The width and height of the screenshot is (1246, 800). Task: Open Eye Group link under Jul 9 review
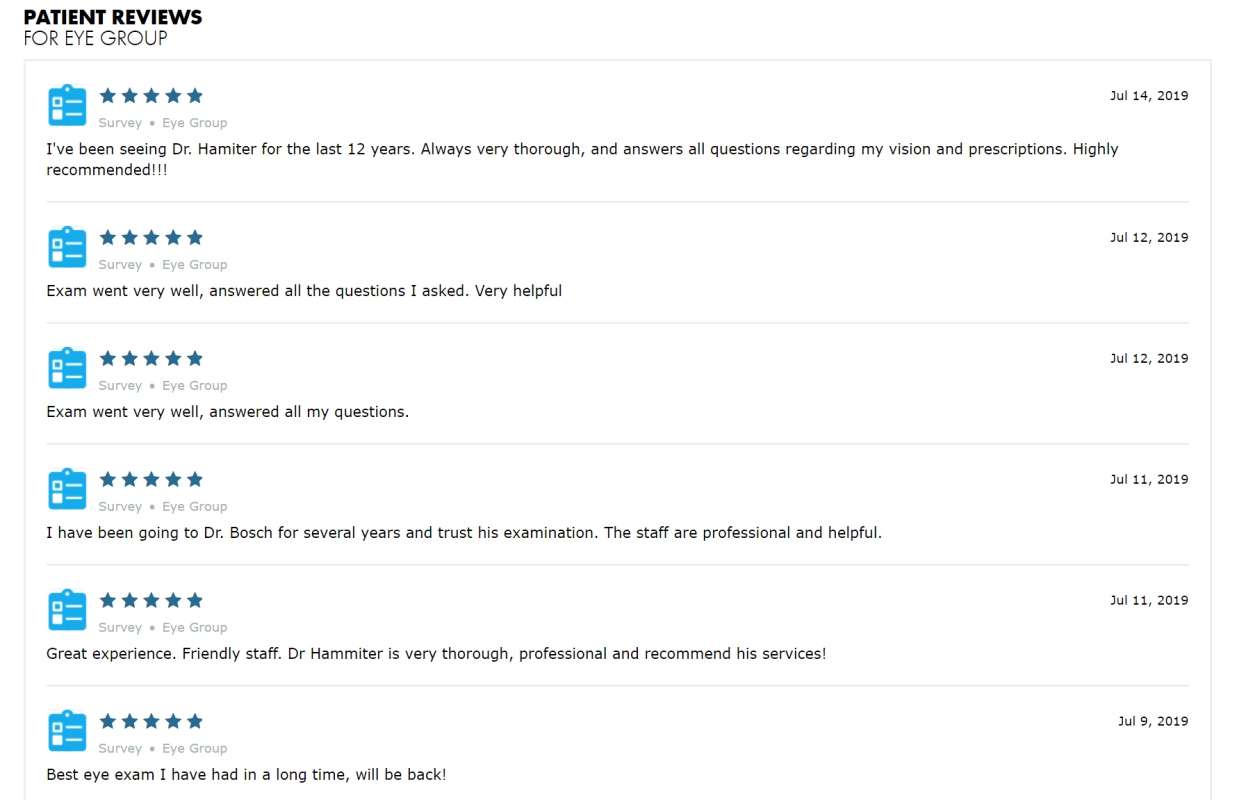195,748
